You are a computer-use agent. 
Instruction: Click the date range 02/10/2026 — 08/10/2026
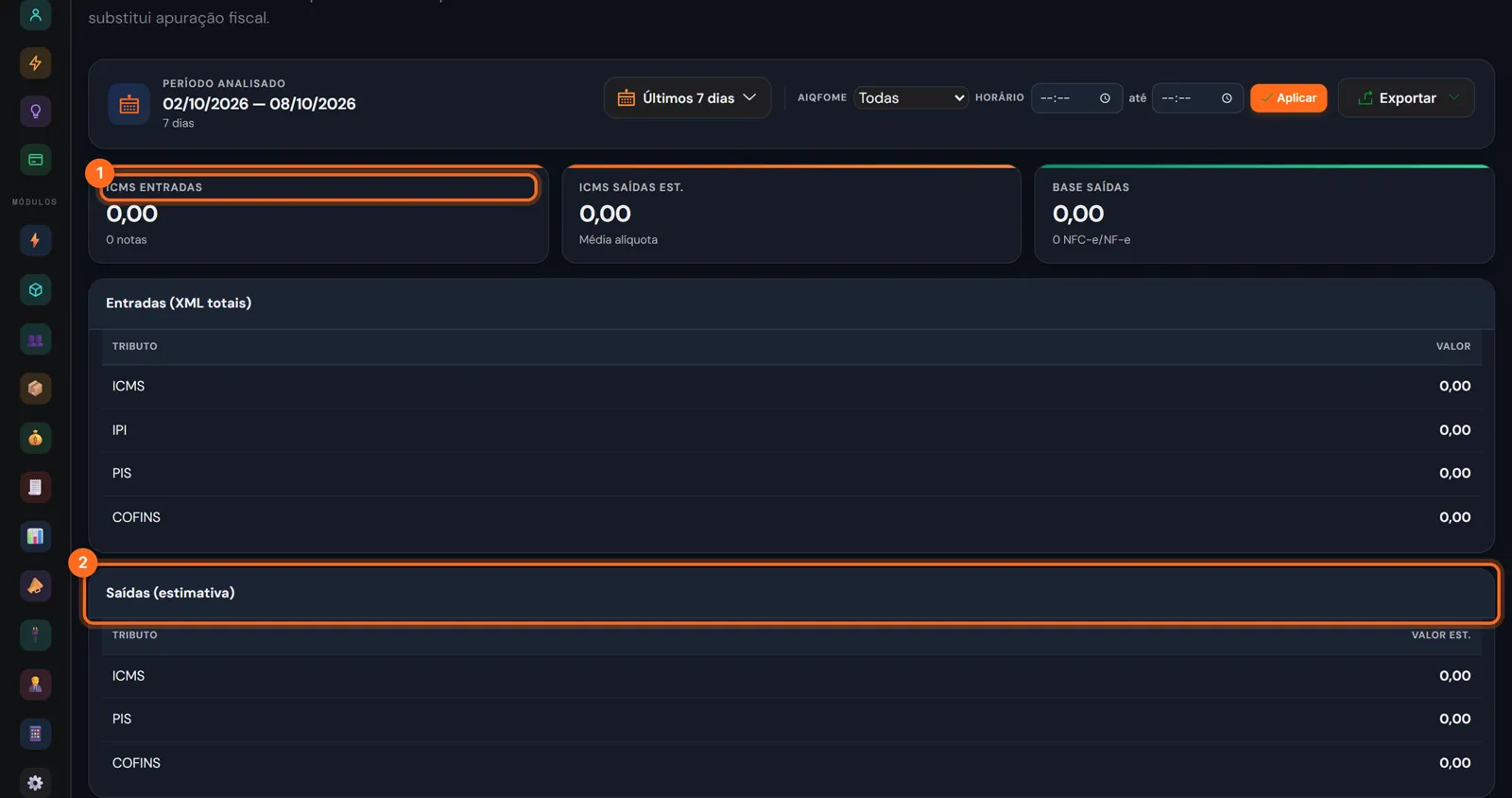259,104
